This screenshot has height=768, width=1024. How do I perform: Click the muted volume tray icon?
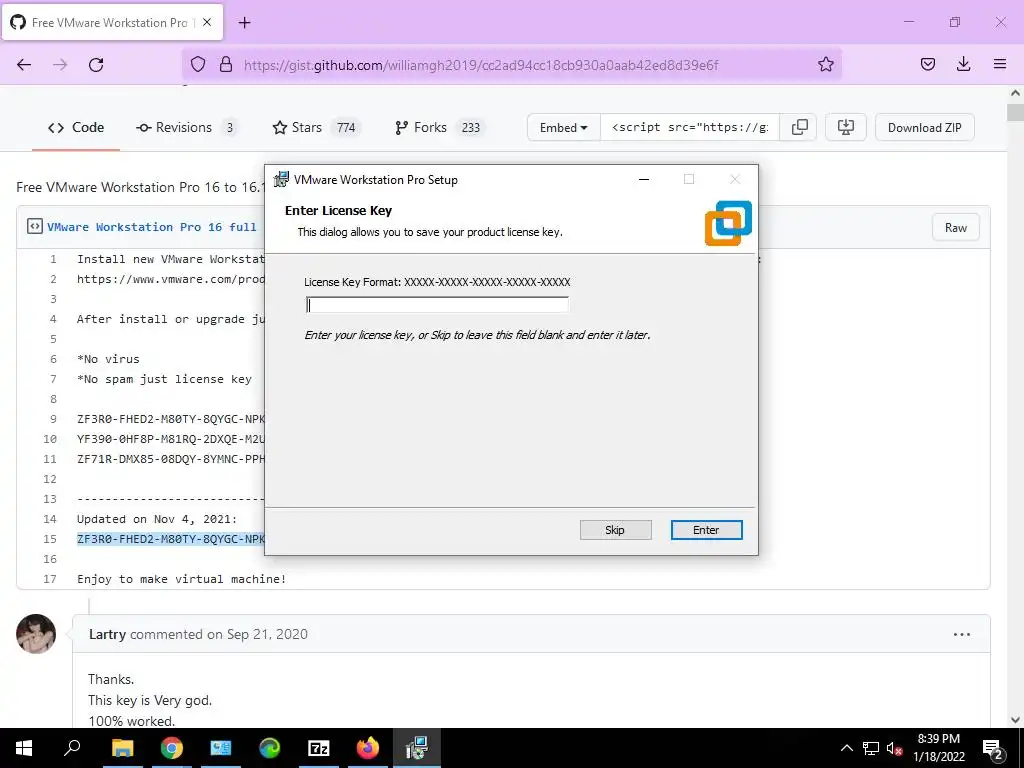point(895,749)
